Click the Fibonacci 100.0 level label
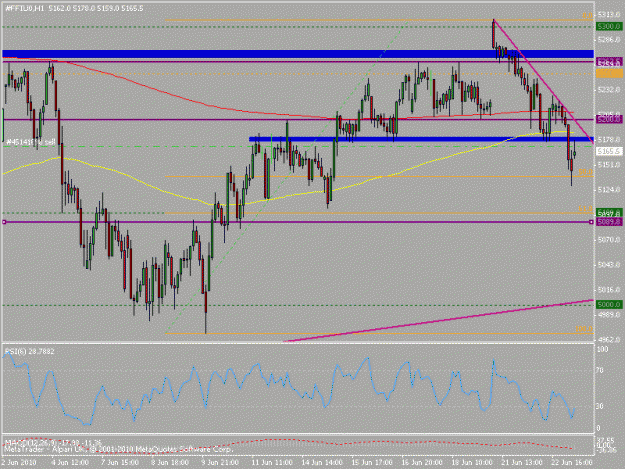The image size is (625, 469). pos(584,329)
